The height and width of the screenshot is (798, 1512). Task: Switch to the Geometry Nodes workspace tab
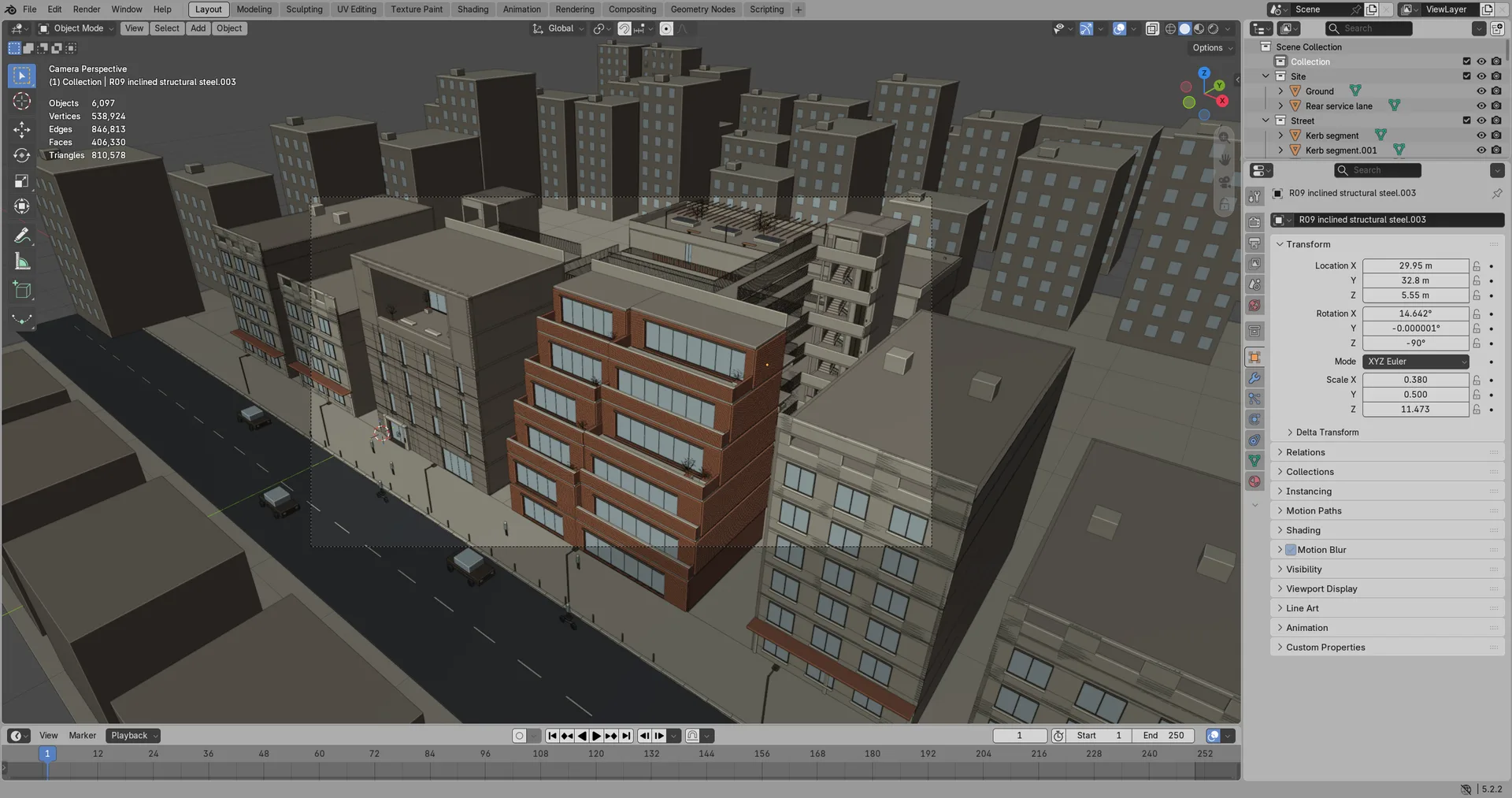(x=702, y=9)
